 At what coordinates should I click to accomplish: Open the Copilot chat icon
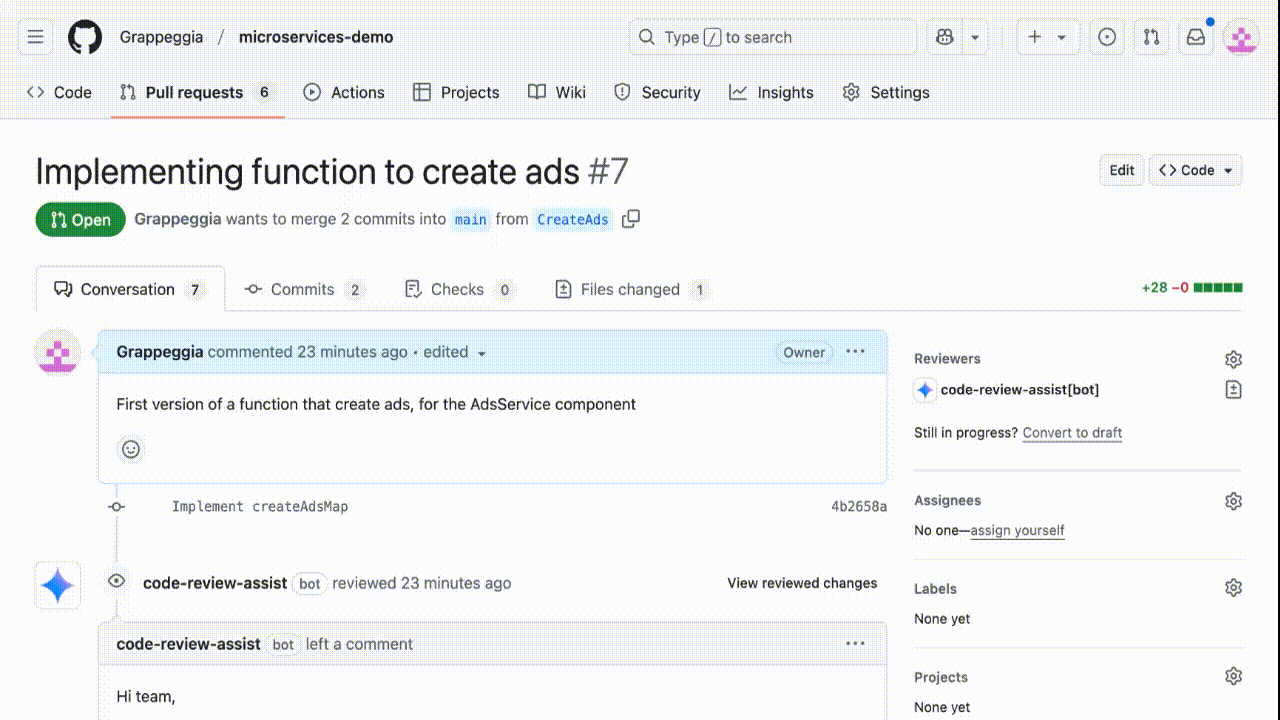click(945, 37)
